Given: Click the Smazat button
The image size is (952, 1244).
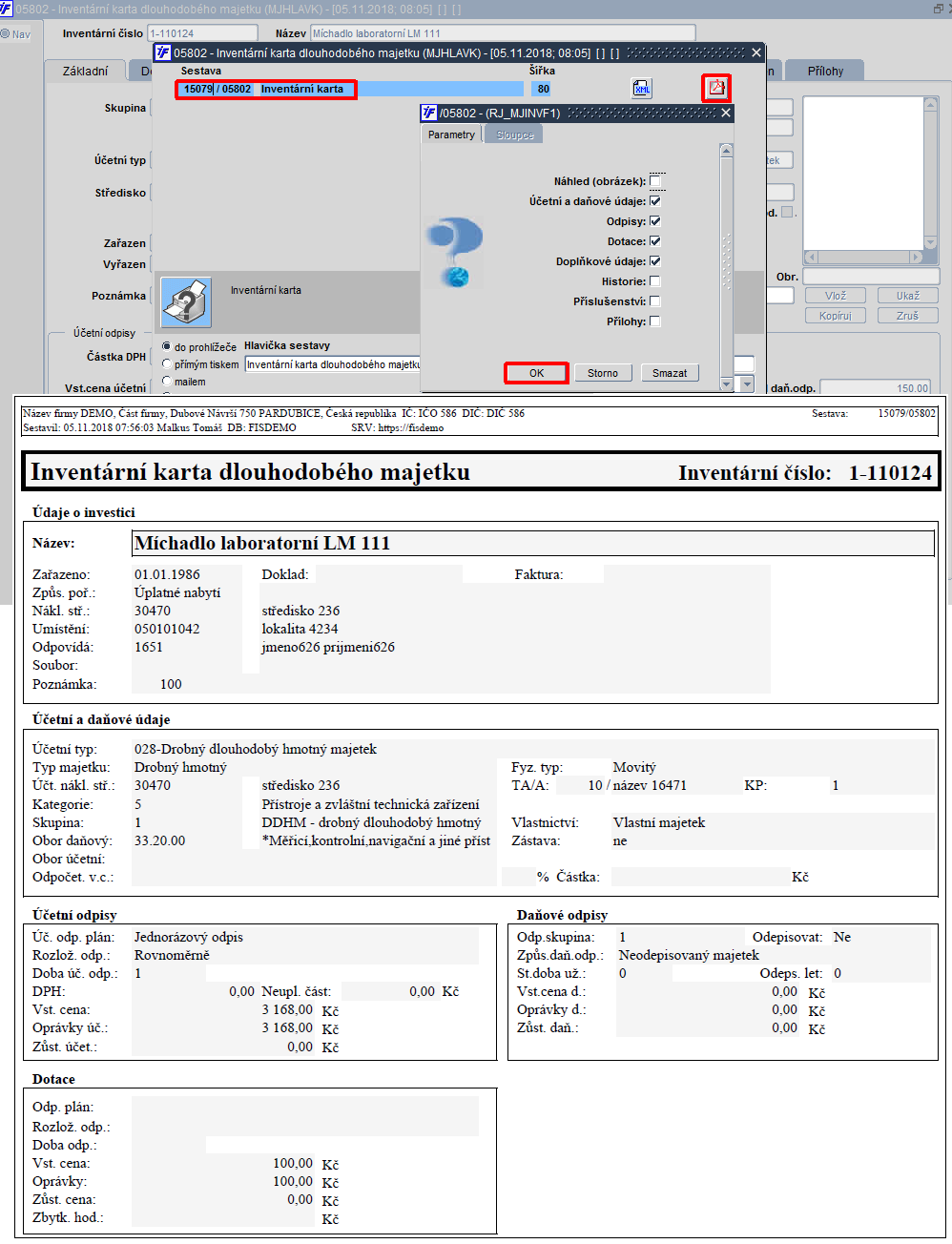Looking at the screenshot, I should 670,373.
